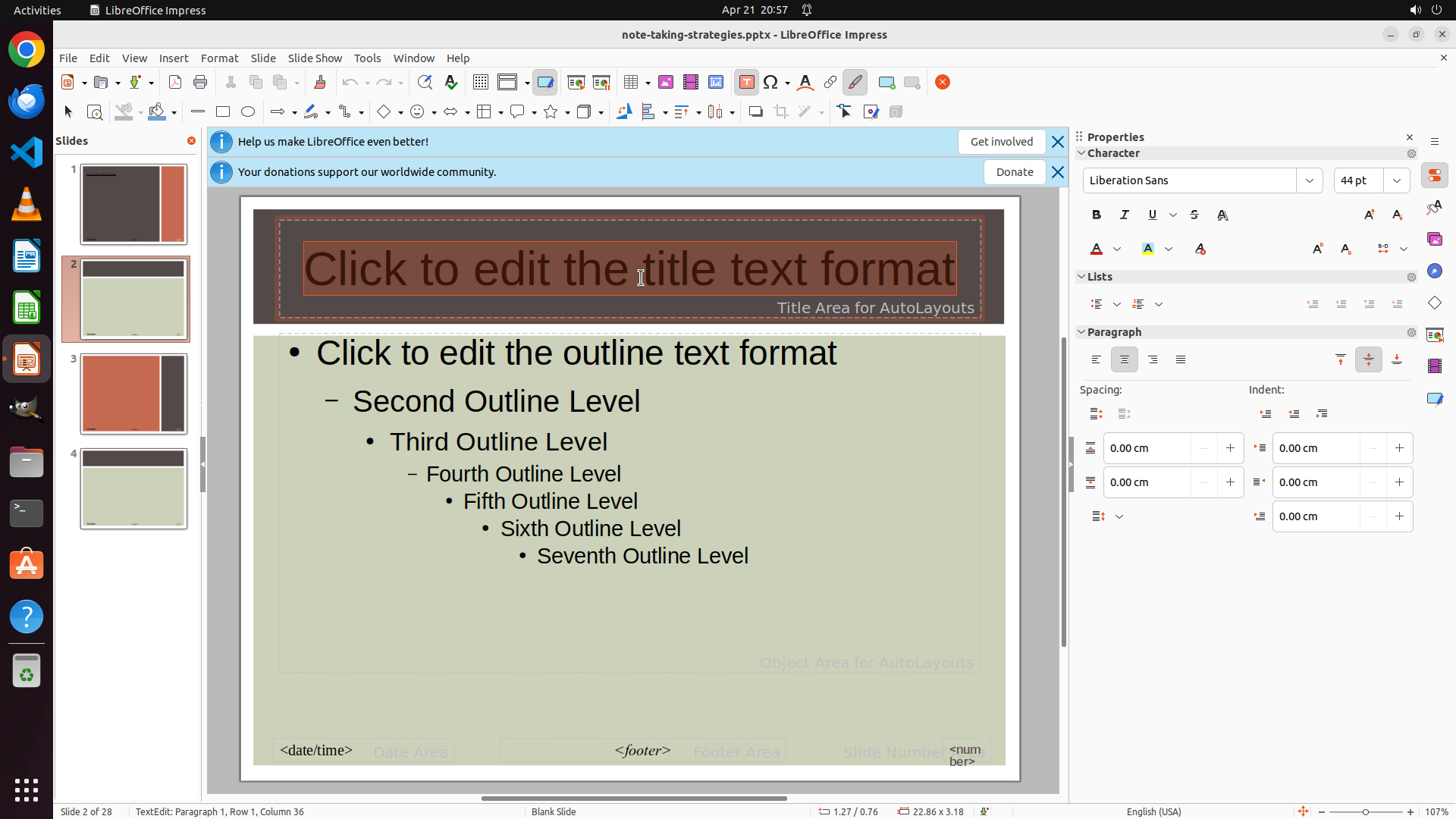Click the Get involved button
This screenshot has width=1456, height=819.
1001,142
